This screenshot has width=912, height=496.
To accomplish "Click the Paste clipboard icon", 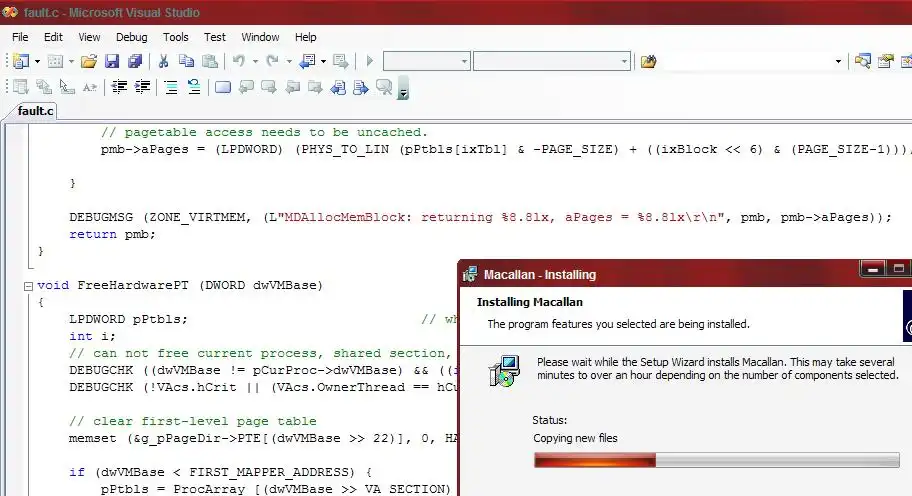I will click(209, 61).
